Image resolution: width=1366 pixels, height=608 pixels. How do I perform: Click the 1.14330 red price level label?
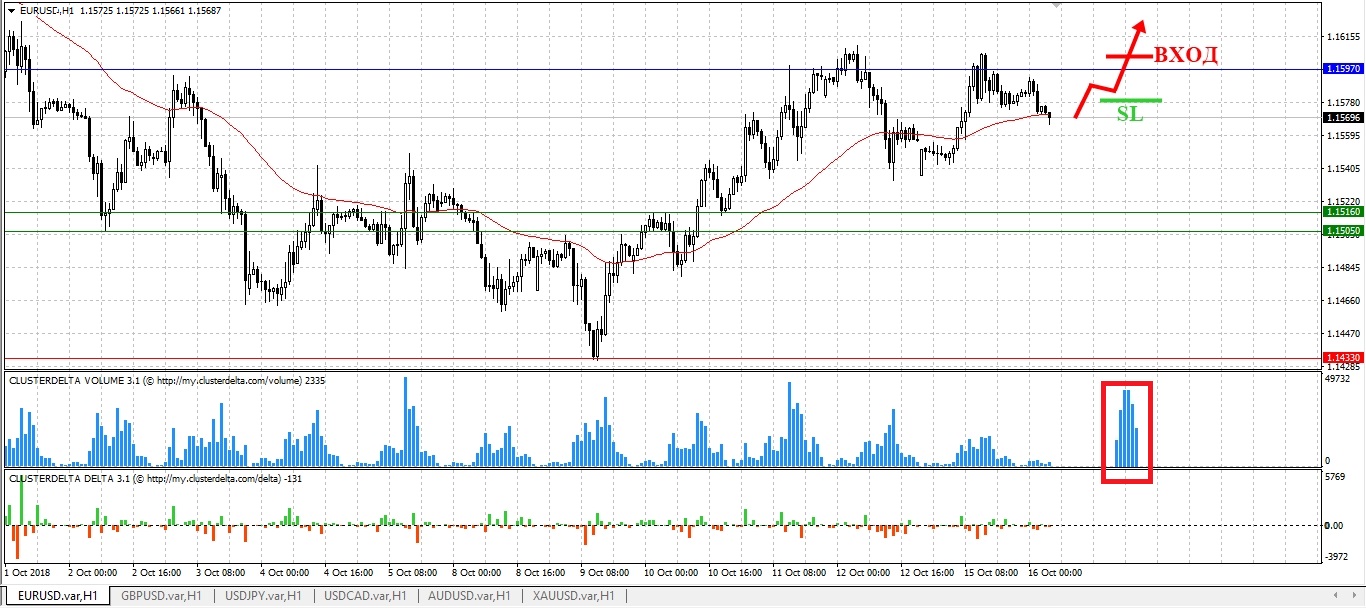pos(1341,358)
